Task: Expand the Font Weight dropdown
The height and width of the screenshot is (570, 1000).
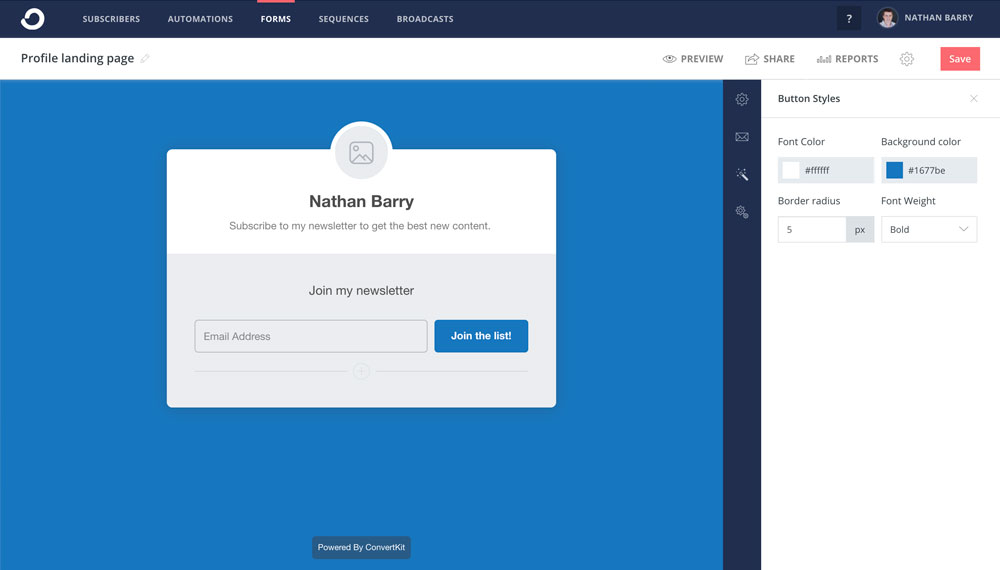Action: (x=928, y=229)
